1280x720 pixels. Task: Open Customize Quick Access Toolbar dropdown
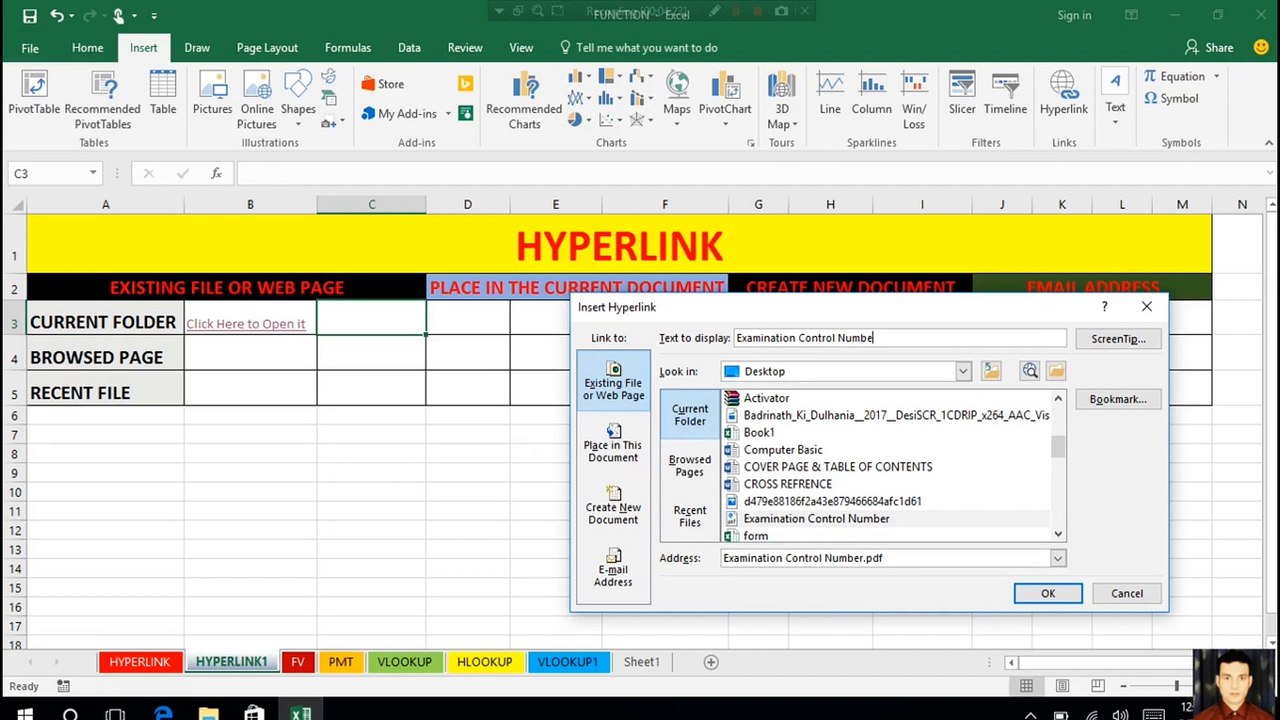(x=153, y=16)
